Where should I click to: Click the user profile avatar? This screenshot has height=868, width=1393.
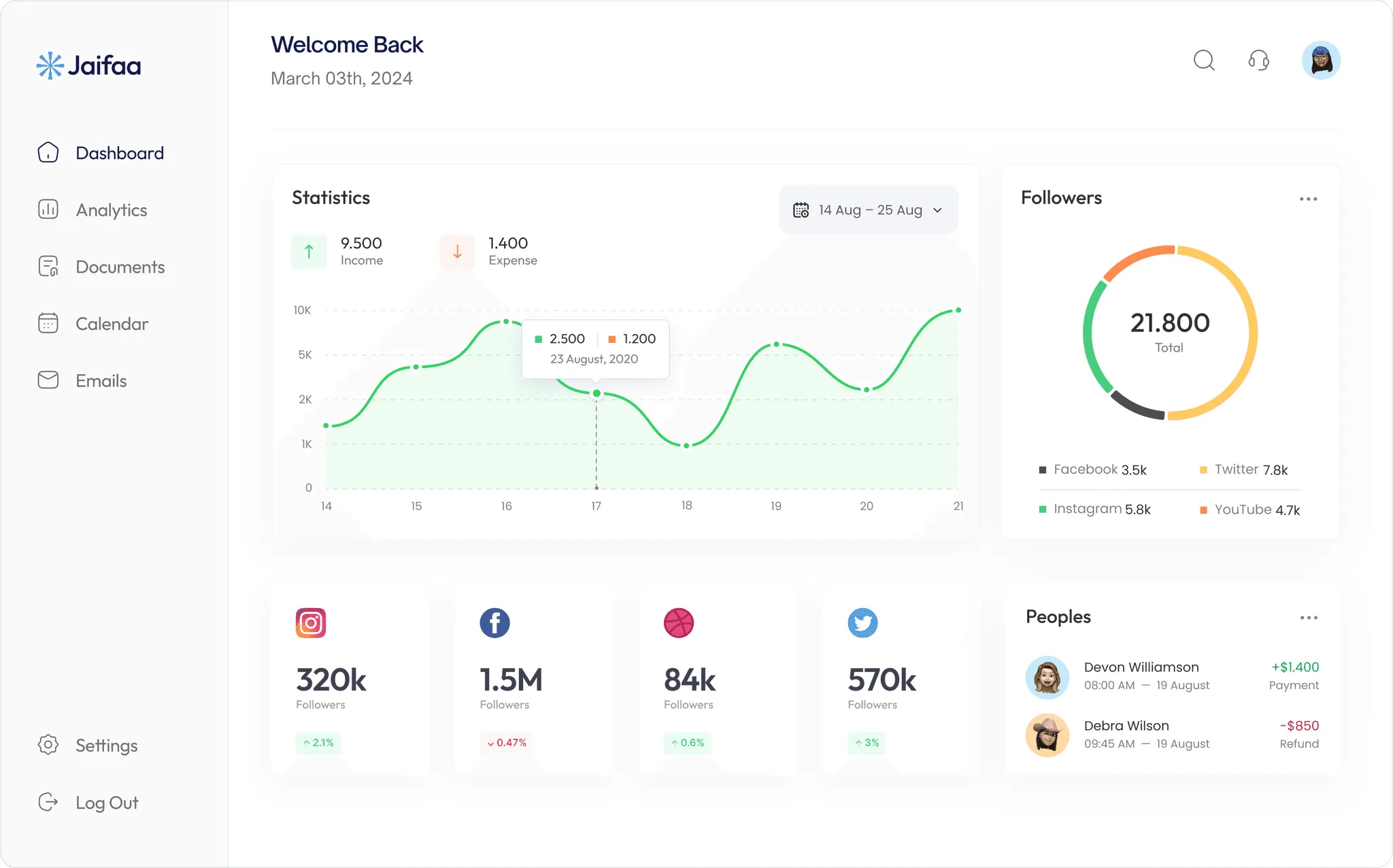(x=1321, y=61)
